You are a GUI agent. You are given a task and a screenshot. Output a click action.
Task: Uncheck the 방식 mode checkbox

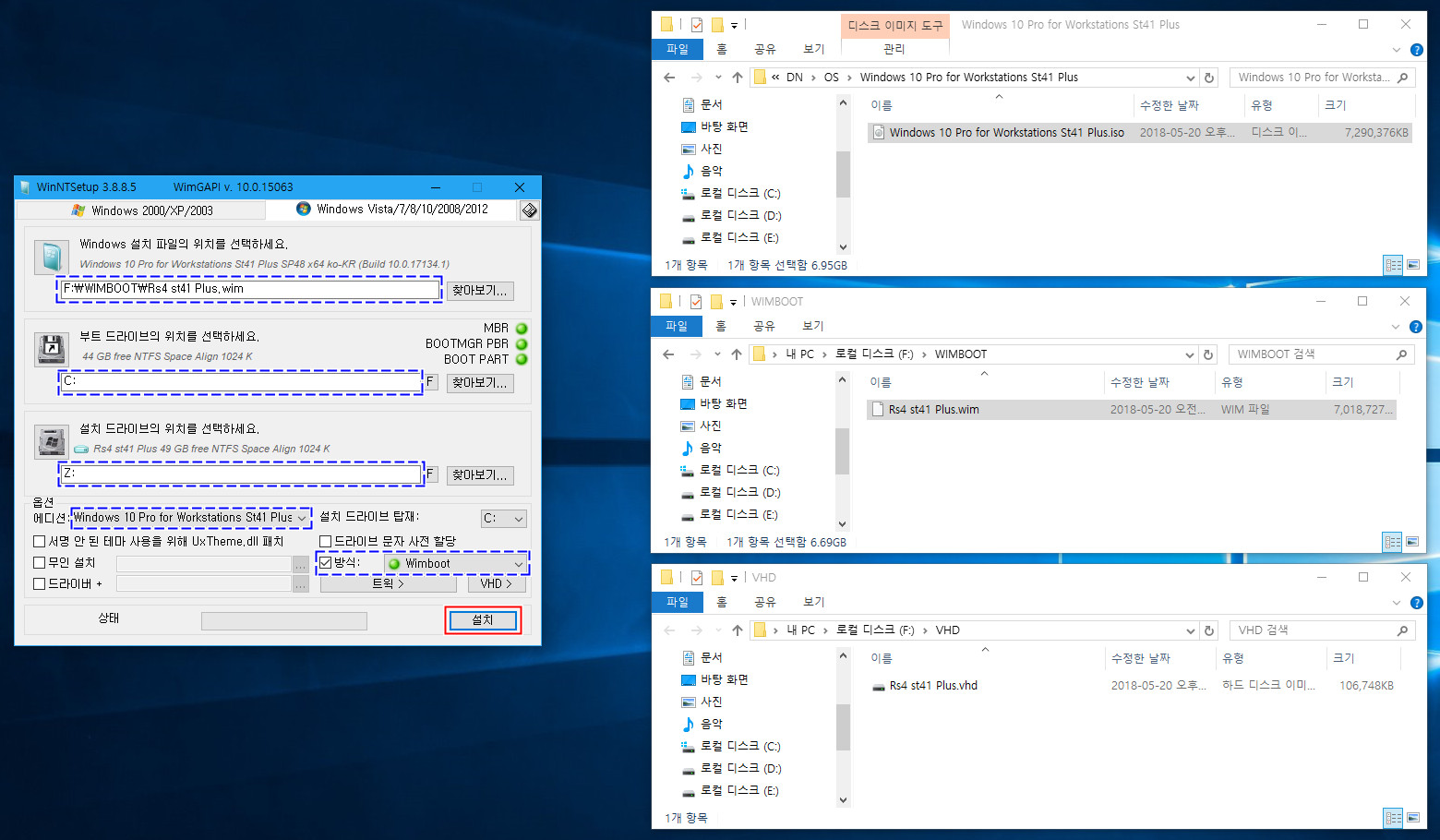[x=326, y=562]
